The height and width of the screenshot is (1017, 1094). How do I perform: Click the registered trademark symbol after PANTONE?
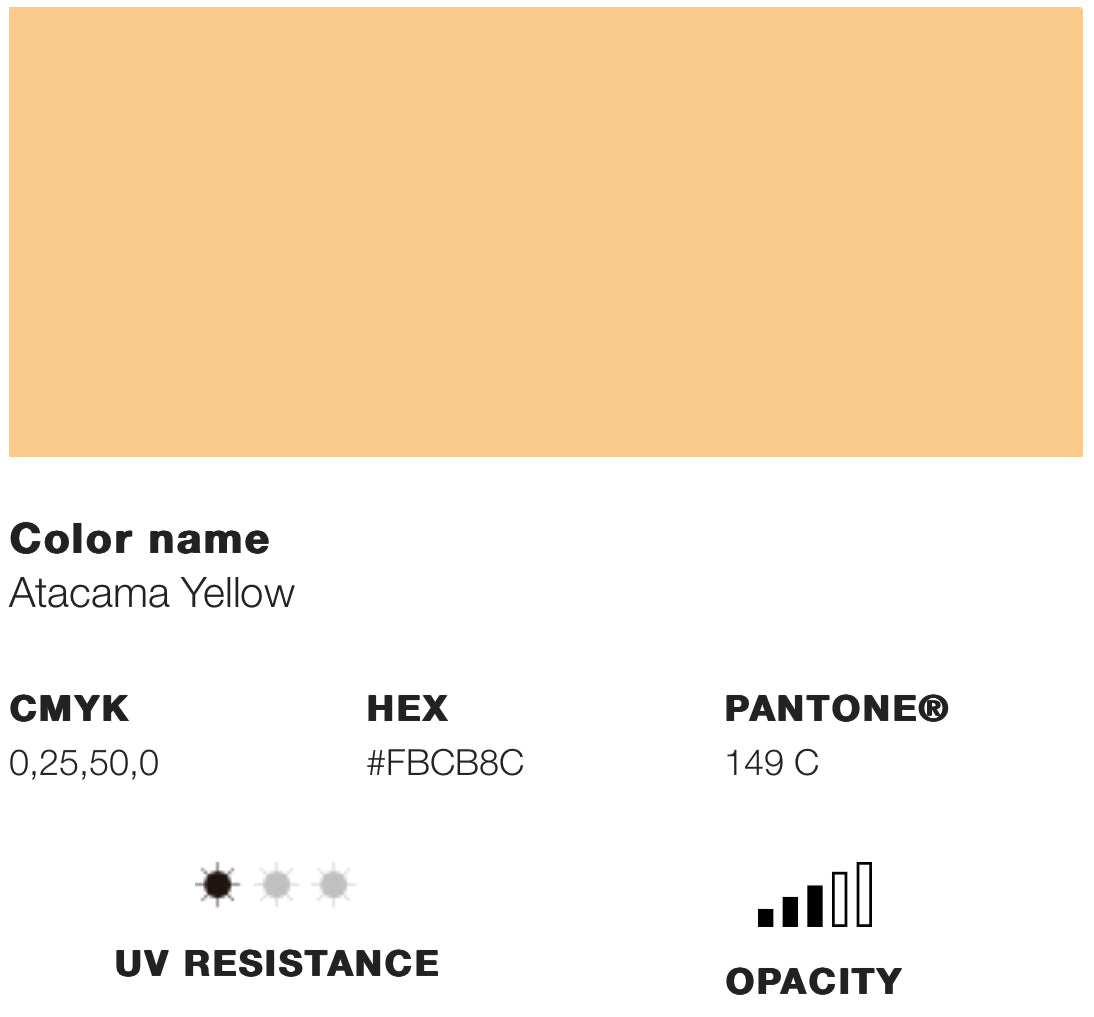coord(933,709)
